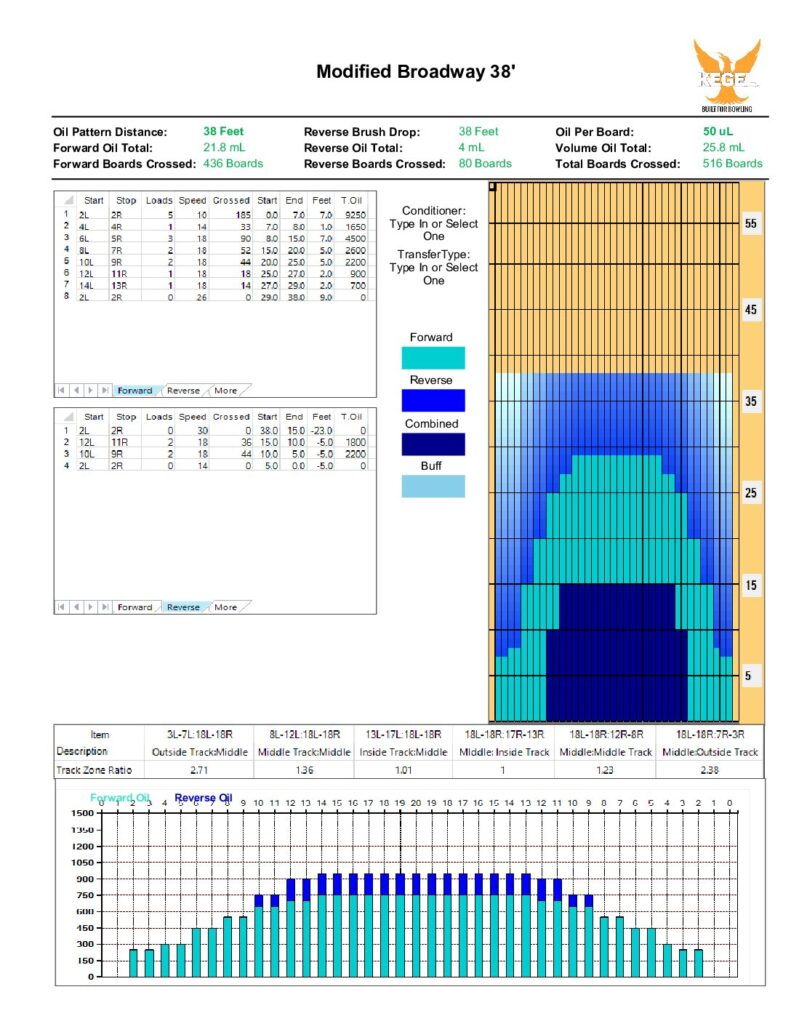Image resolution: width=791 pixels, height=1024 pixels.
Task: Click Total Boards Crossed value '516 Boards'
Action: click(733, 163)
